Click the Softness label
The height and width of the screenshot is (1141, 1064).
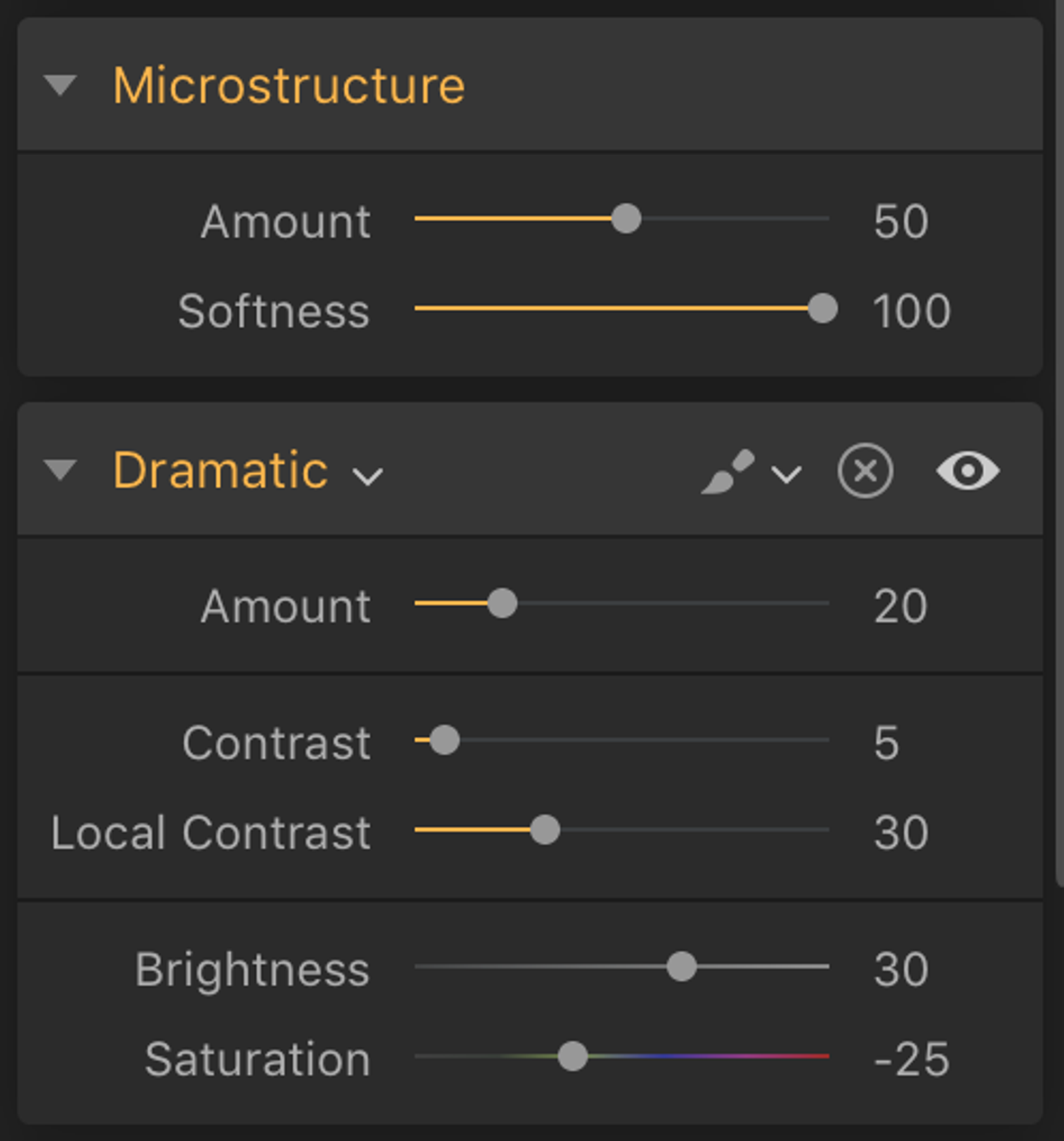[x=274, y=310]
